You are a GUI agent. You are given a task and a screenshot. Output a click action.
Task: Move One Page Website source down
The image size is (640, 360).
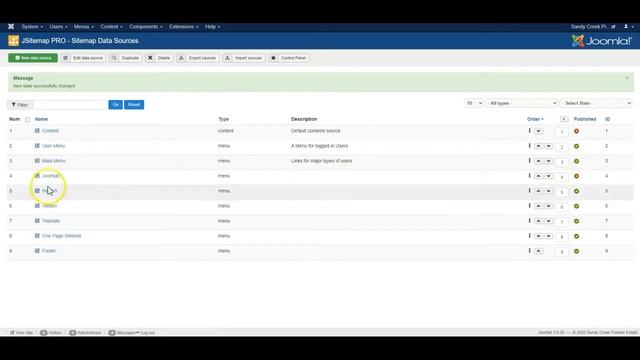click(x=549, y=236)
